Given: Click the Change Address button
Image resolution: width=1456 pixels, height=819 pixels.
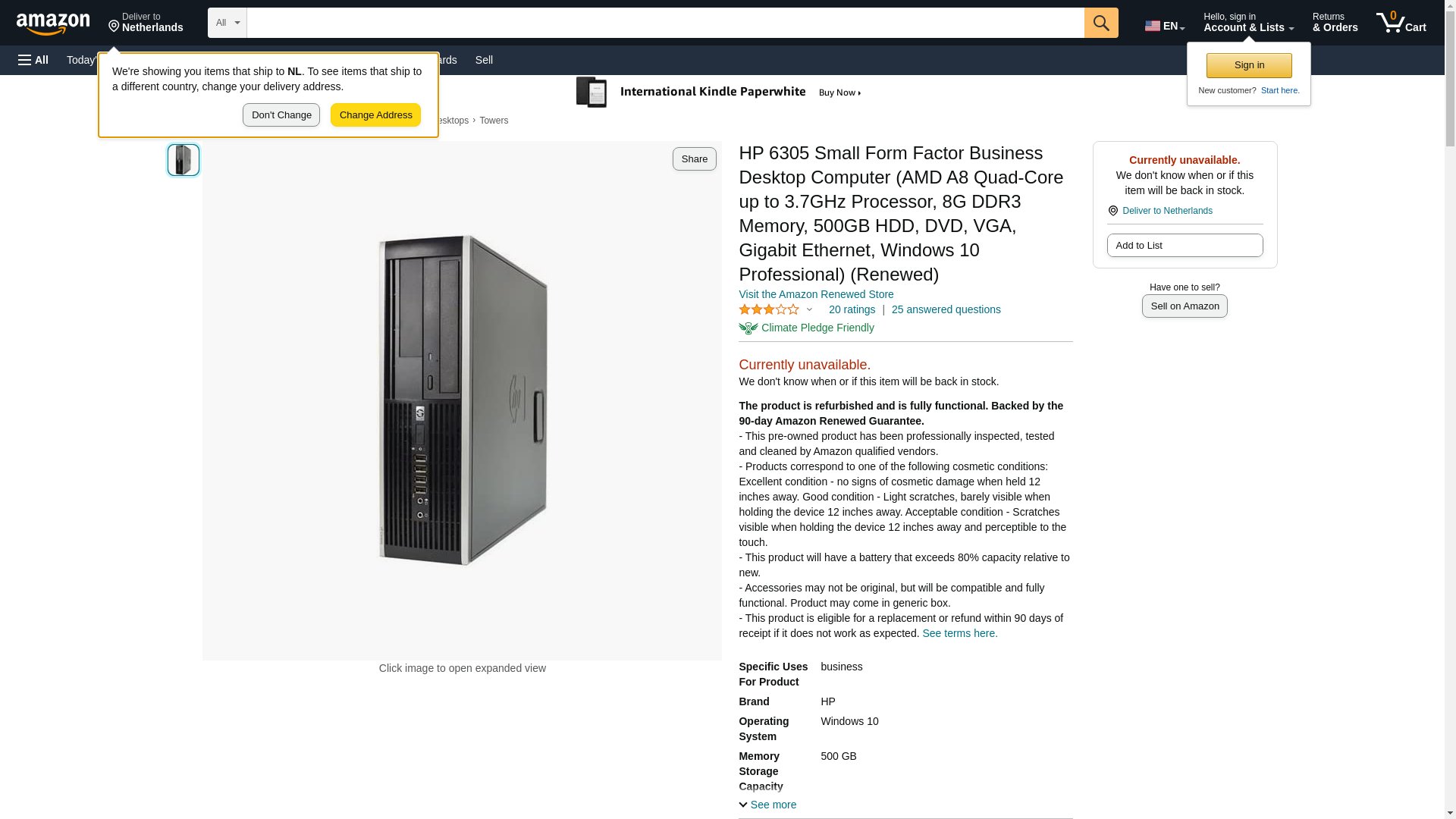Looking at the screenshot, I should [x=376, y=115].
